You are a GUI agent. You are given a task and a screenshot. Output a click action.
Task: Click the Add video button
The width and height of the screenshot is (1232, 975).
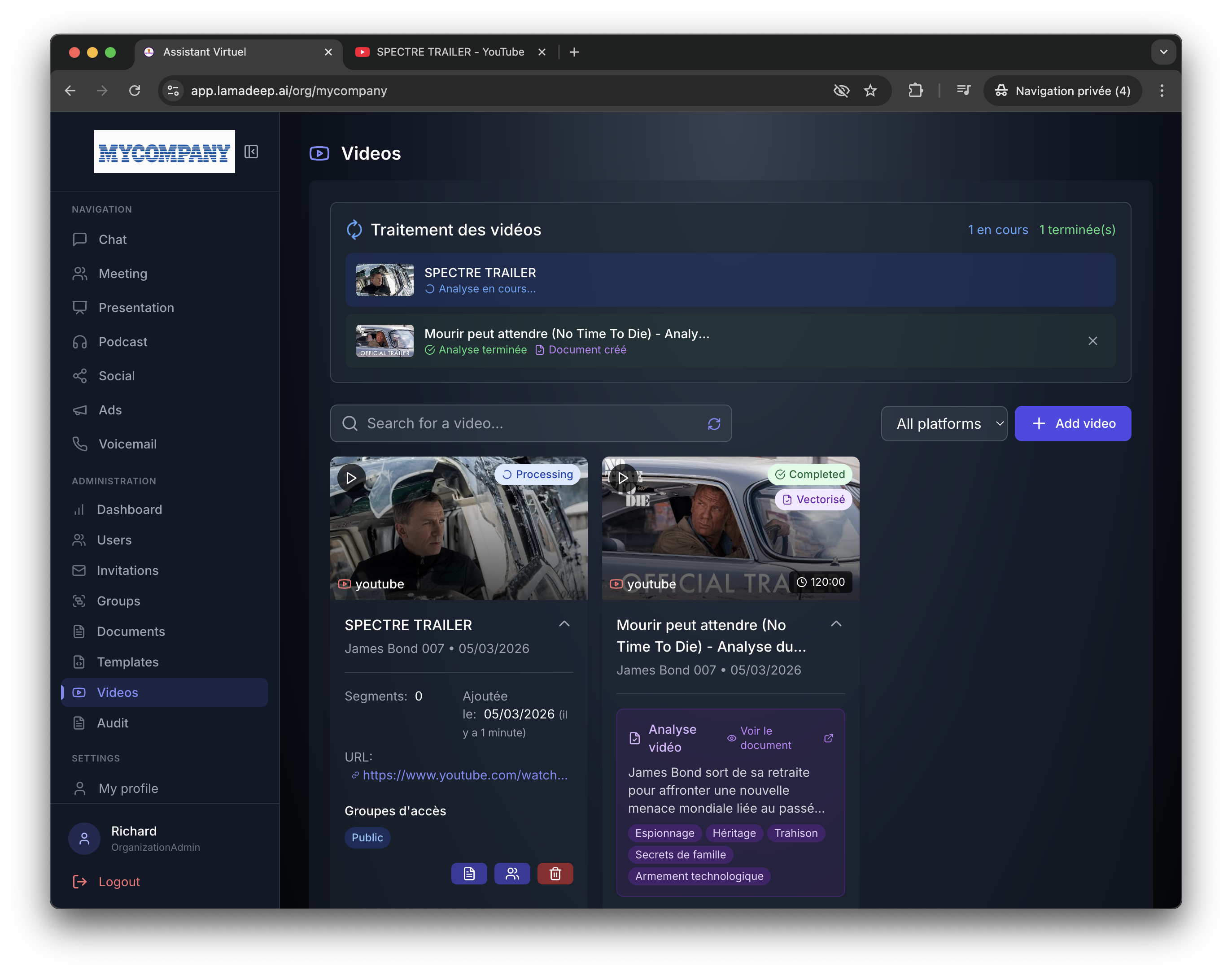point(1073,423)
